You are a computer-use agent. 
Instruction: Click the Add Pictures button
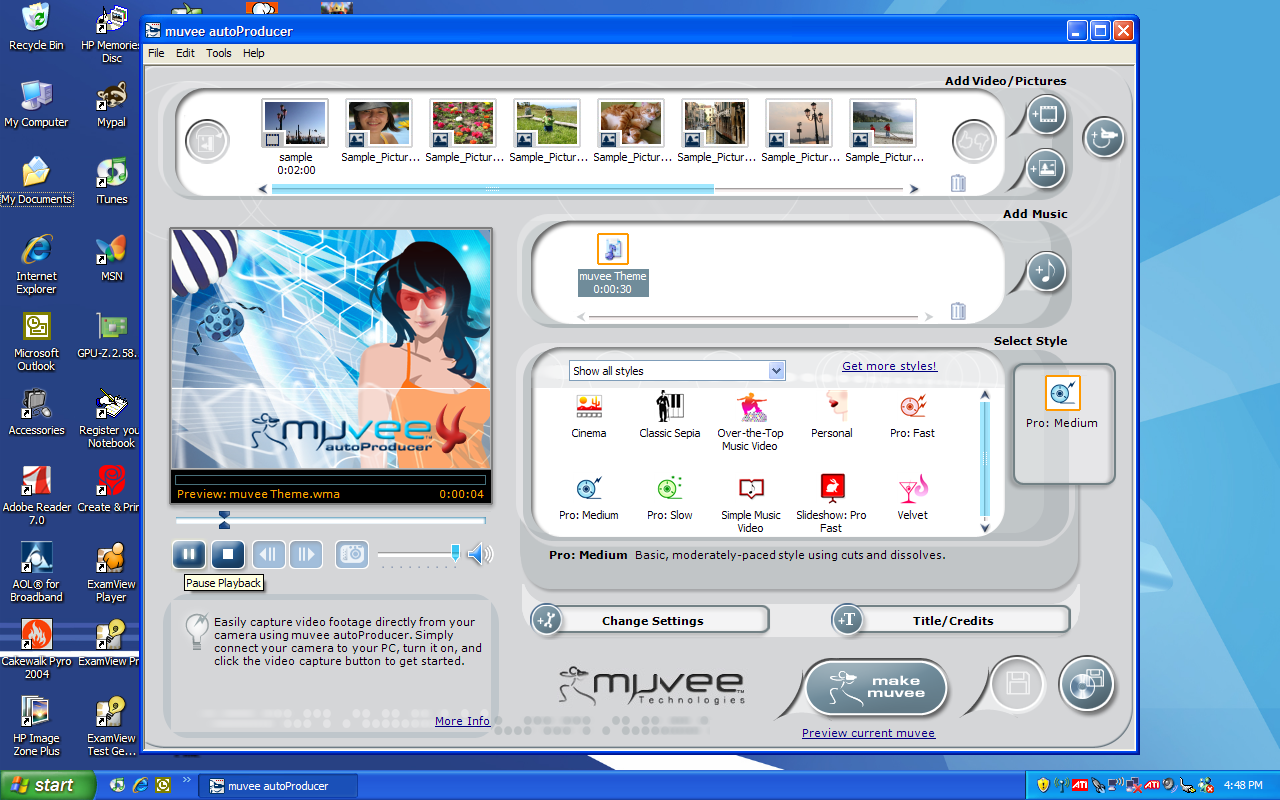pyautogui.click(x=1046, y=169)
